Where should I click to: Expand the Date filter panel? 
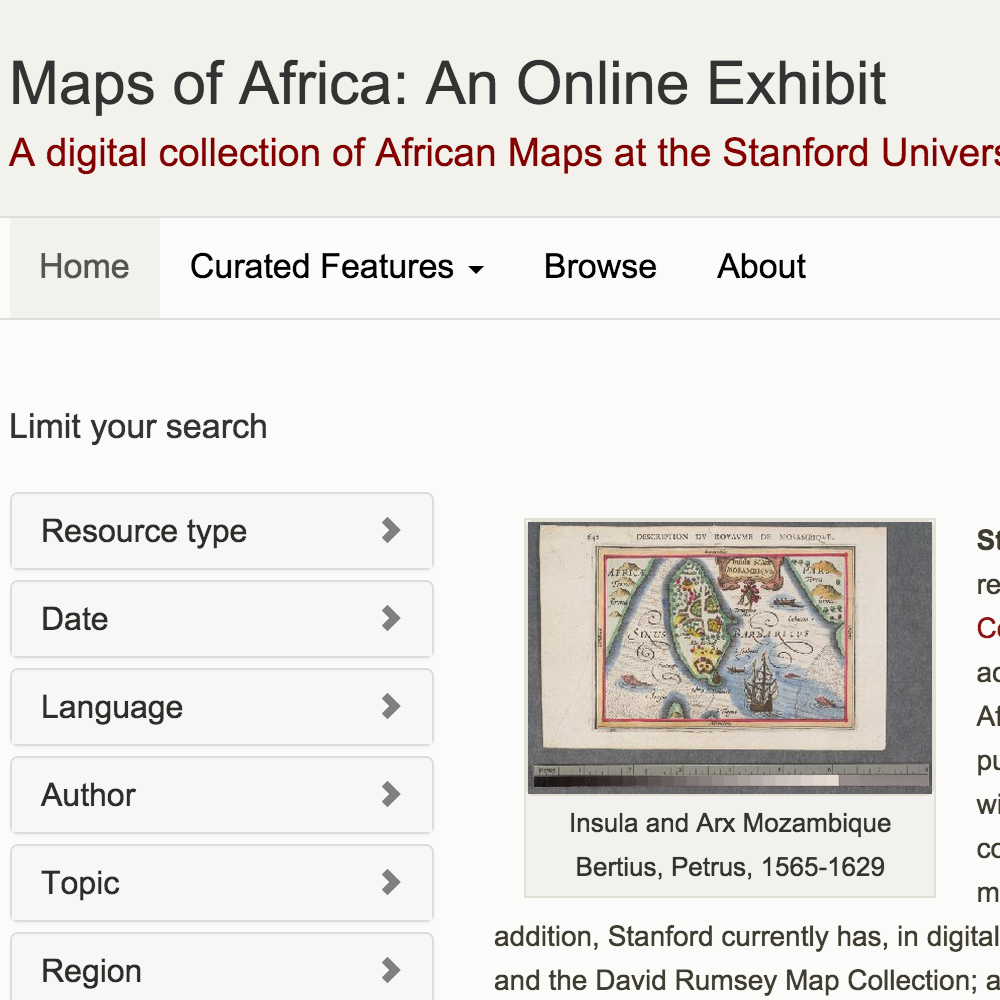pyautogui.click(x=222, y=619)
